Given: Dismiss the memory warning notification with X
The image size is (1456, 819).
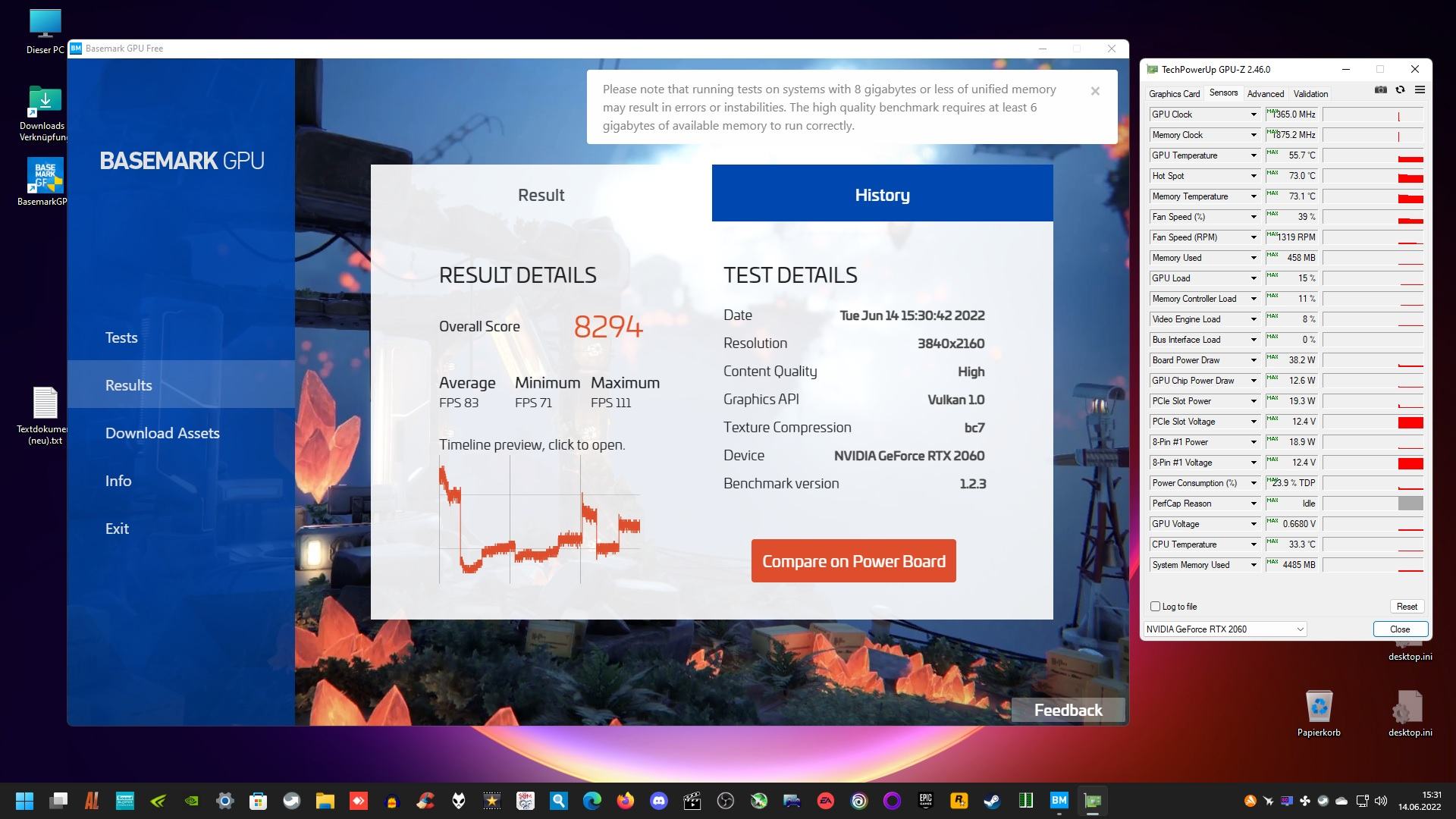Looking at the screenshot, I should [1095, 91].
